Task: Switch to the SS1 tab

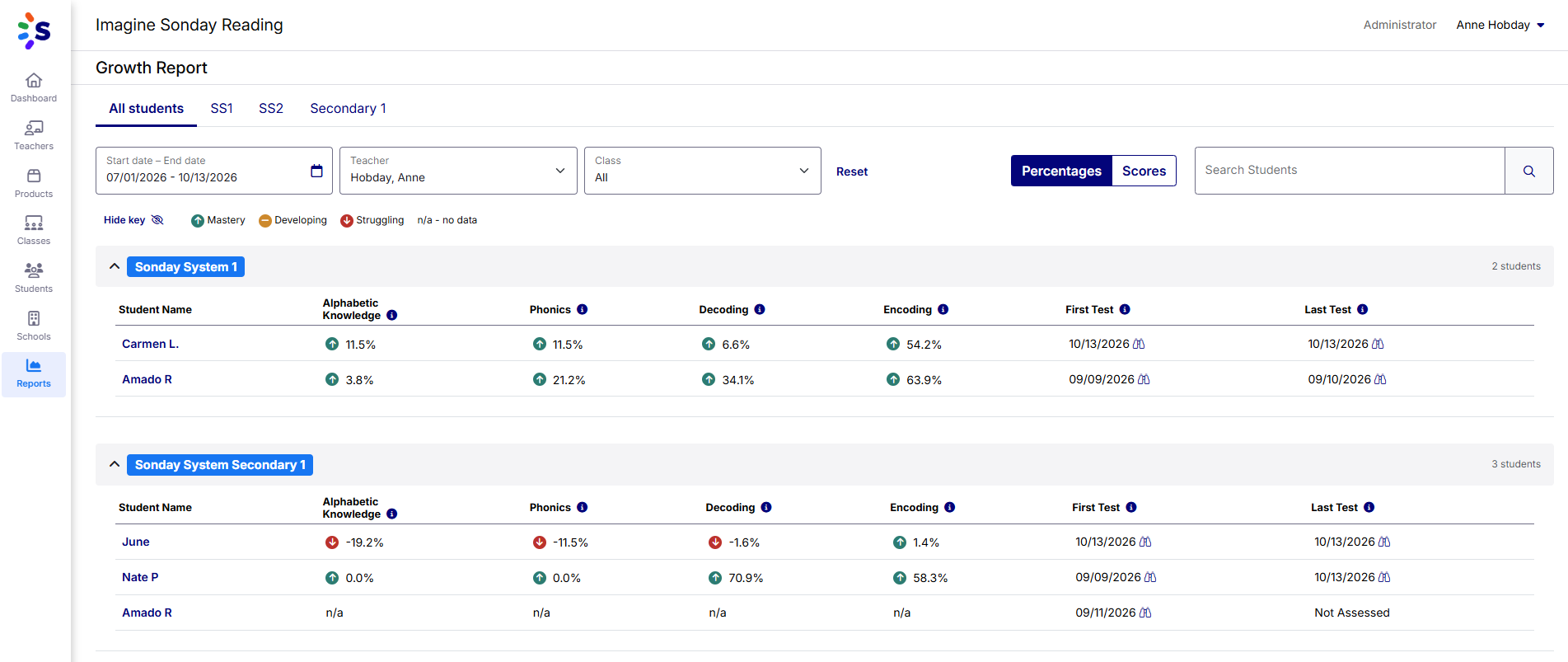Action: [x=222, y=109]
